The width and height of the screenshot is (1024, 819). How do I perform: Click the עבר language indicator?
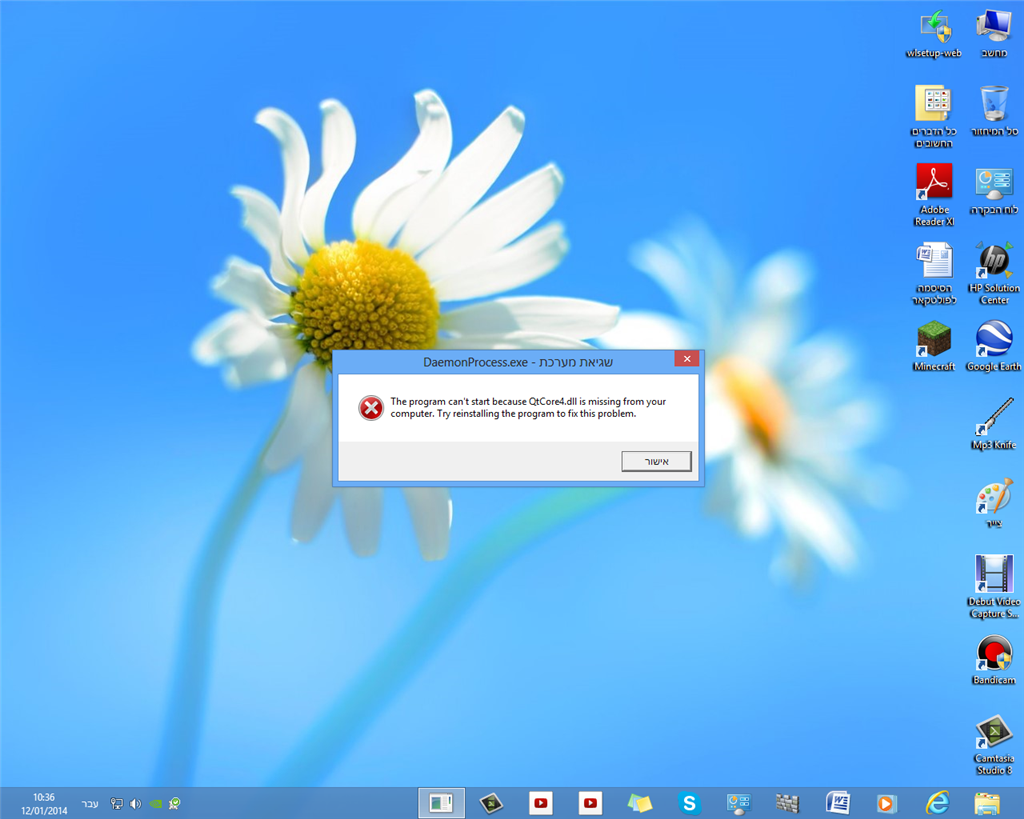click(90, 803)
